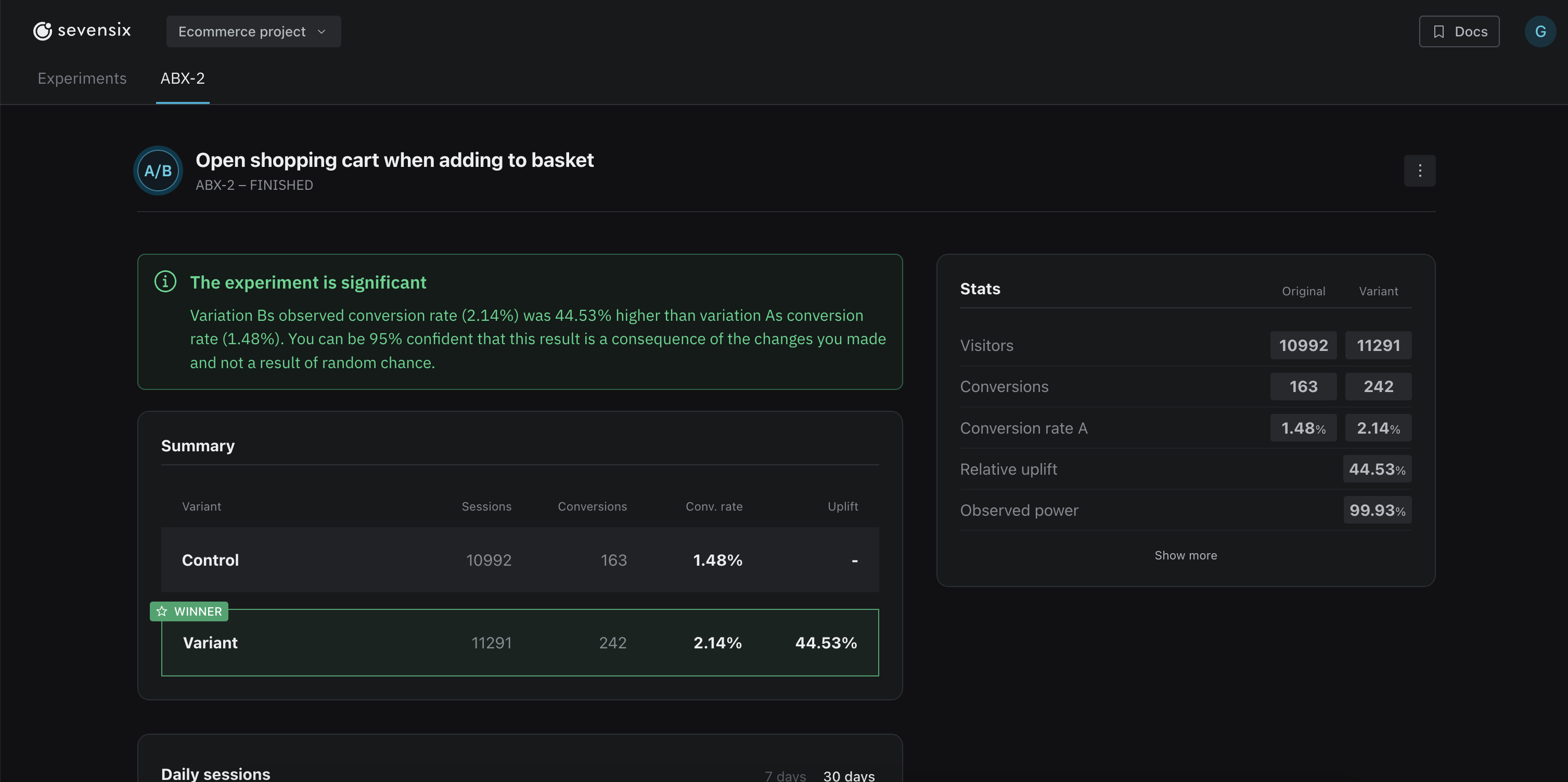Click the Sessions column header
This screenshot has width=1568, height=782.
tap(486, 506)
